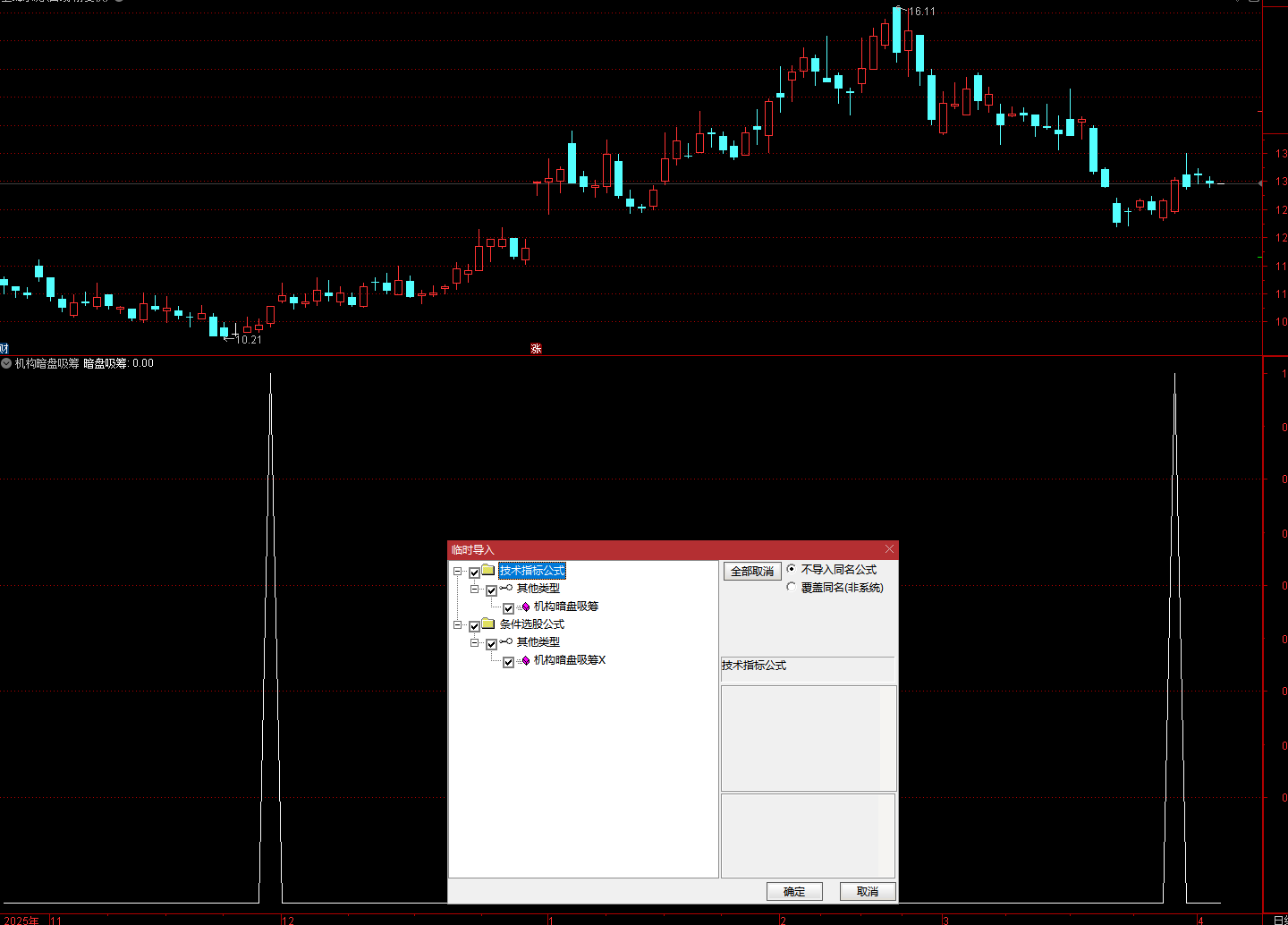The width and height of the screenshot is (1288, 925).
Task: Select the 机构暗盘吸筹X tree entry
Action: click(x=570, y=660)
